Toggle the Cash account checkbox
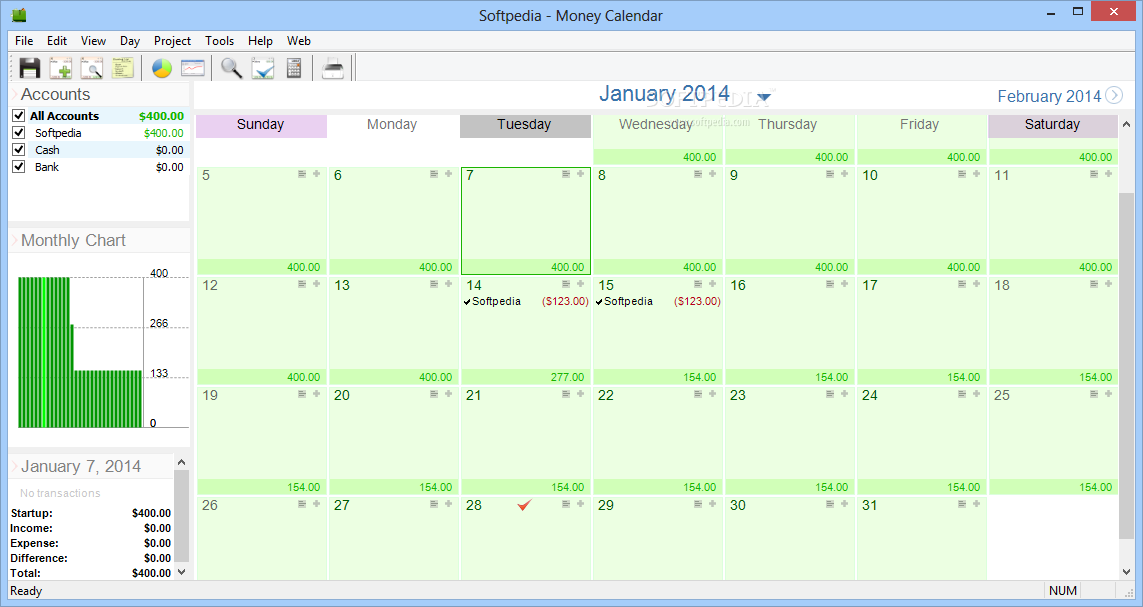Viewport: 1143px width, 607px height. [19, 149]
